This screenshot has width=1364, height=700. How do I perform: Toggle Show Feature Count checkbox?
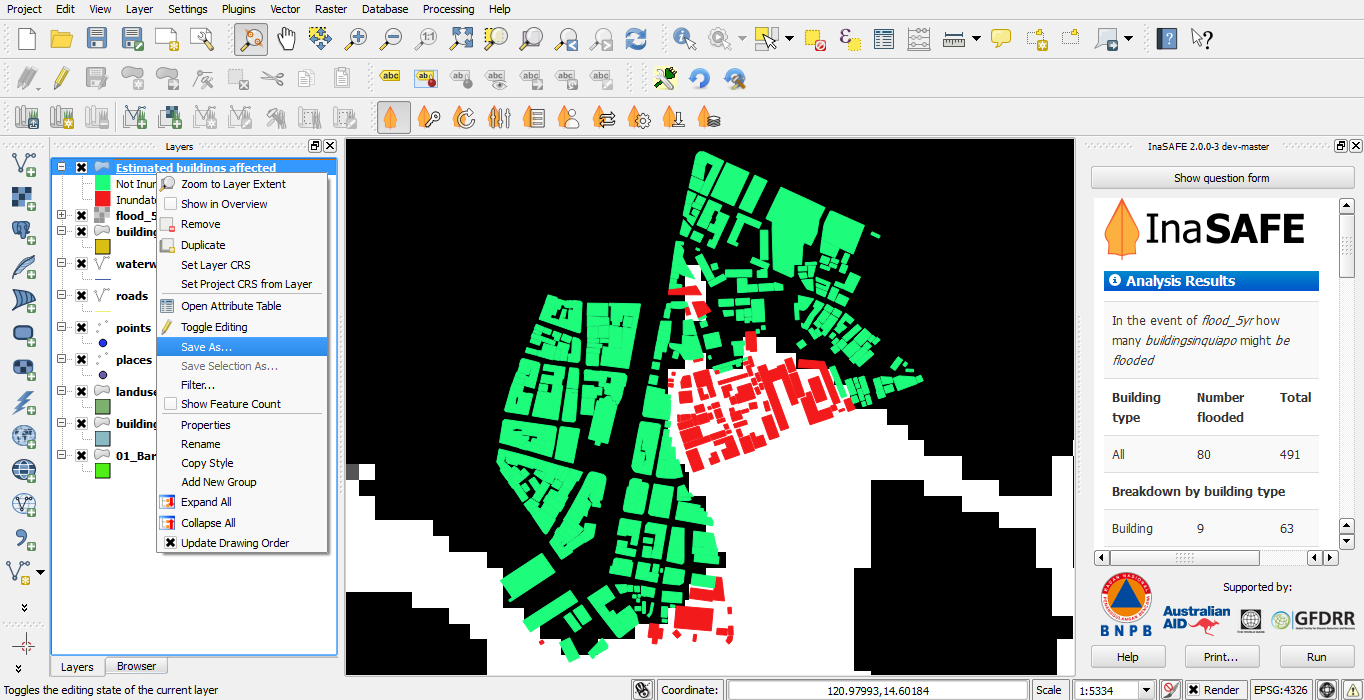coord(170,404)
